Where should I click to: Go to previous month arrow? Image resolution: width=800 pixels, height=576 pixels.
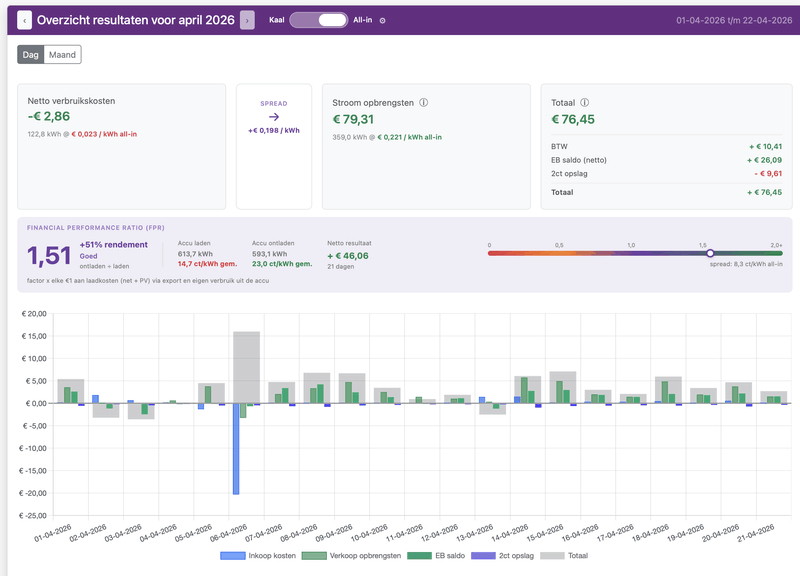coord(24,20)
